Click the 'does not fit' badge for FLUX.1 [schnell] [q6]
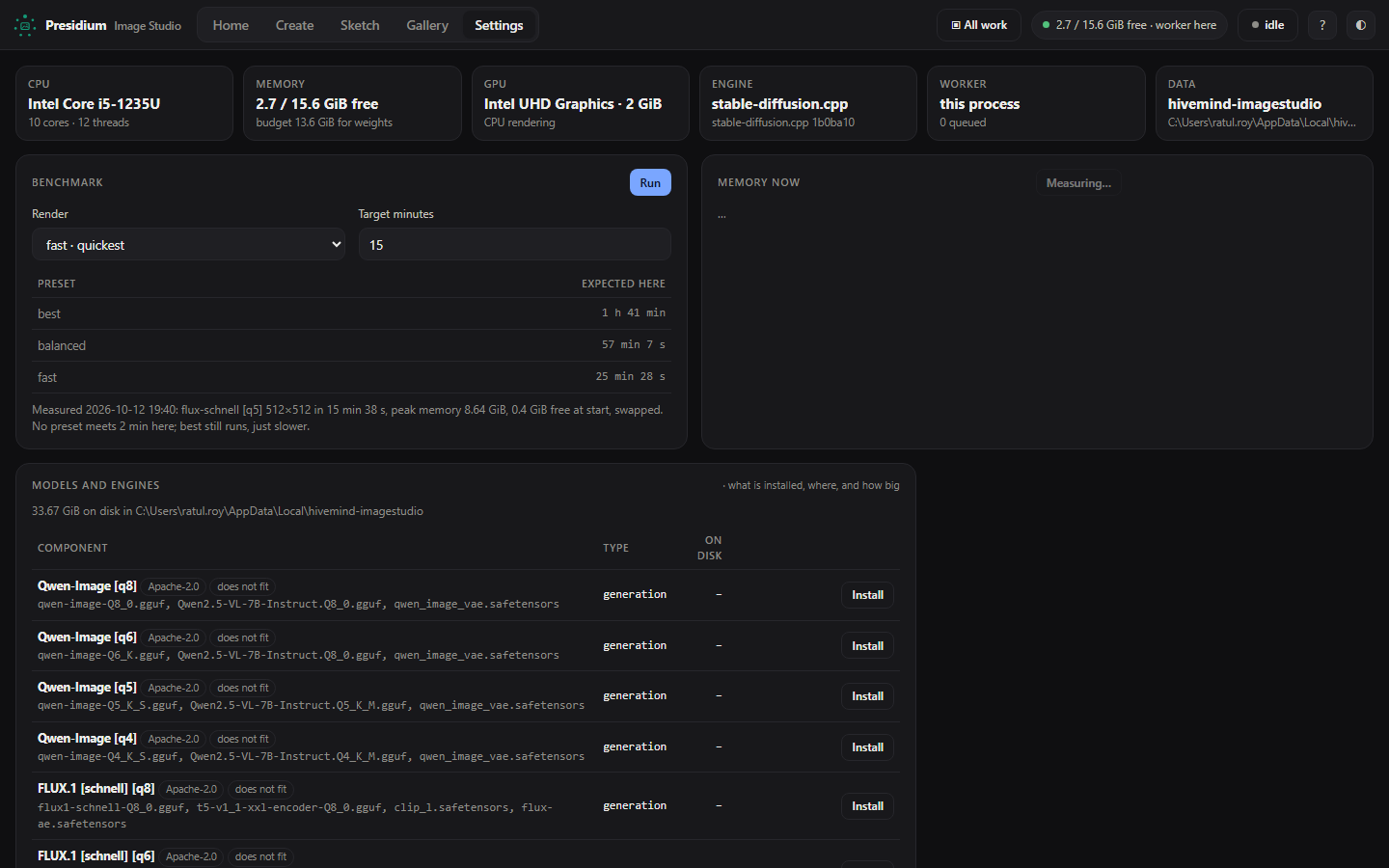The height and width of the screenshot is (868, 1389). [x=260, y=856]
